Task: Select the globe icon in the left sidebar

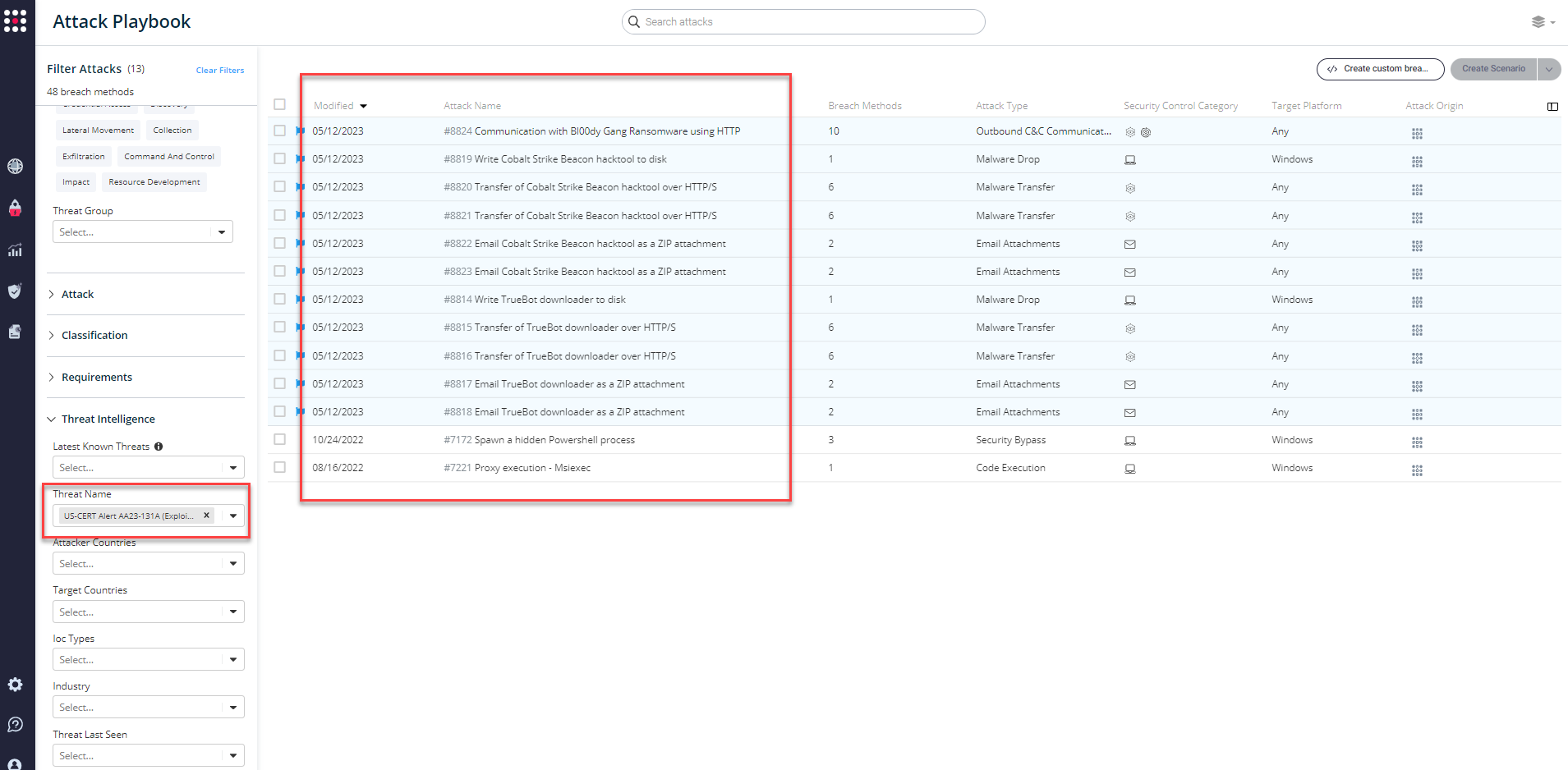Action: tap(16, 166)
